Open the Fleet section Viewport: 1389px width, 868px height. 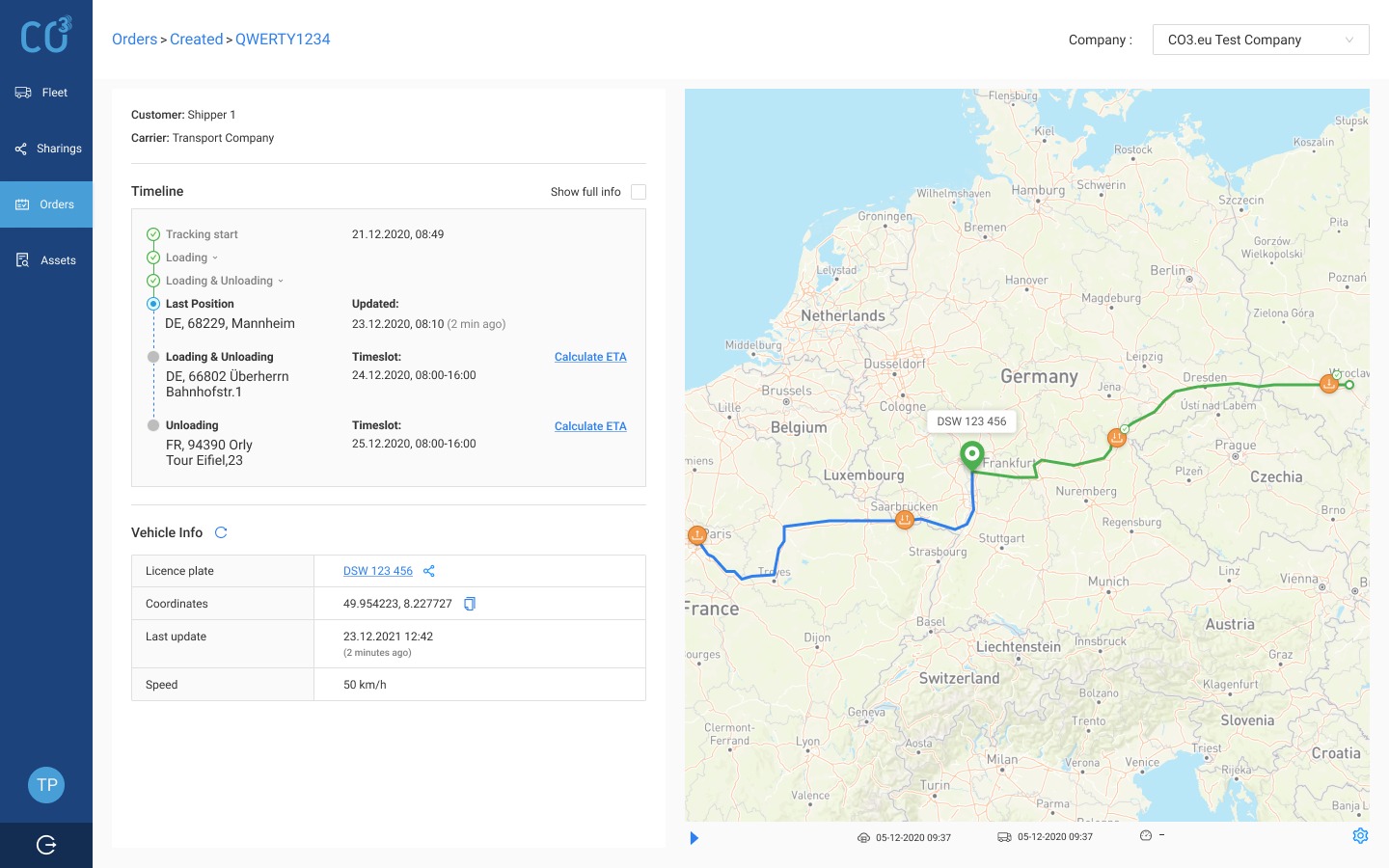tap(46, 93)
